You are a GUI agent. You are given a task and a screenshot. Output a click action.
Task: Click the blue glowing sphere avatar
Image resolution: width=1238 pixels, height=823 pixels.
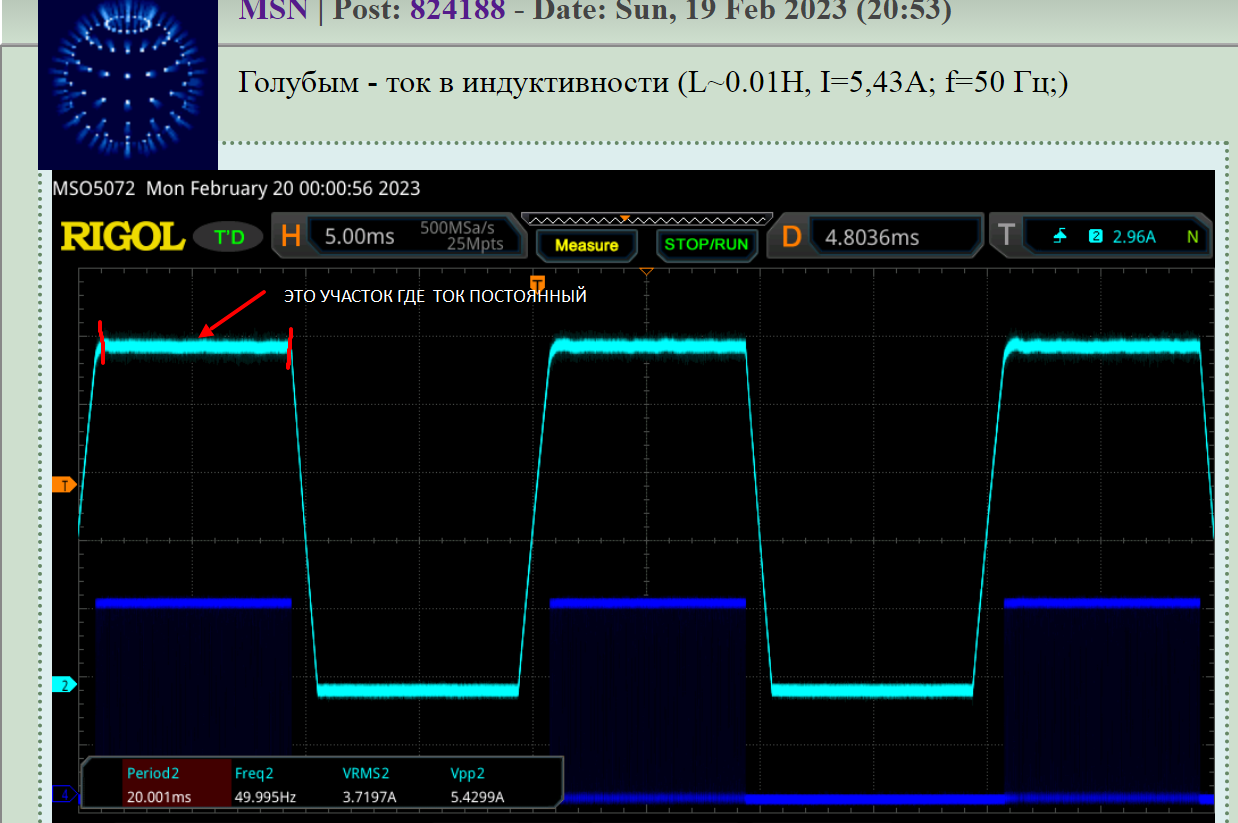coord(128,85)
